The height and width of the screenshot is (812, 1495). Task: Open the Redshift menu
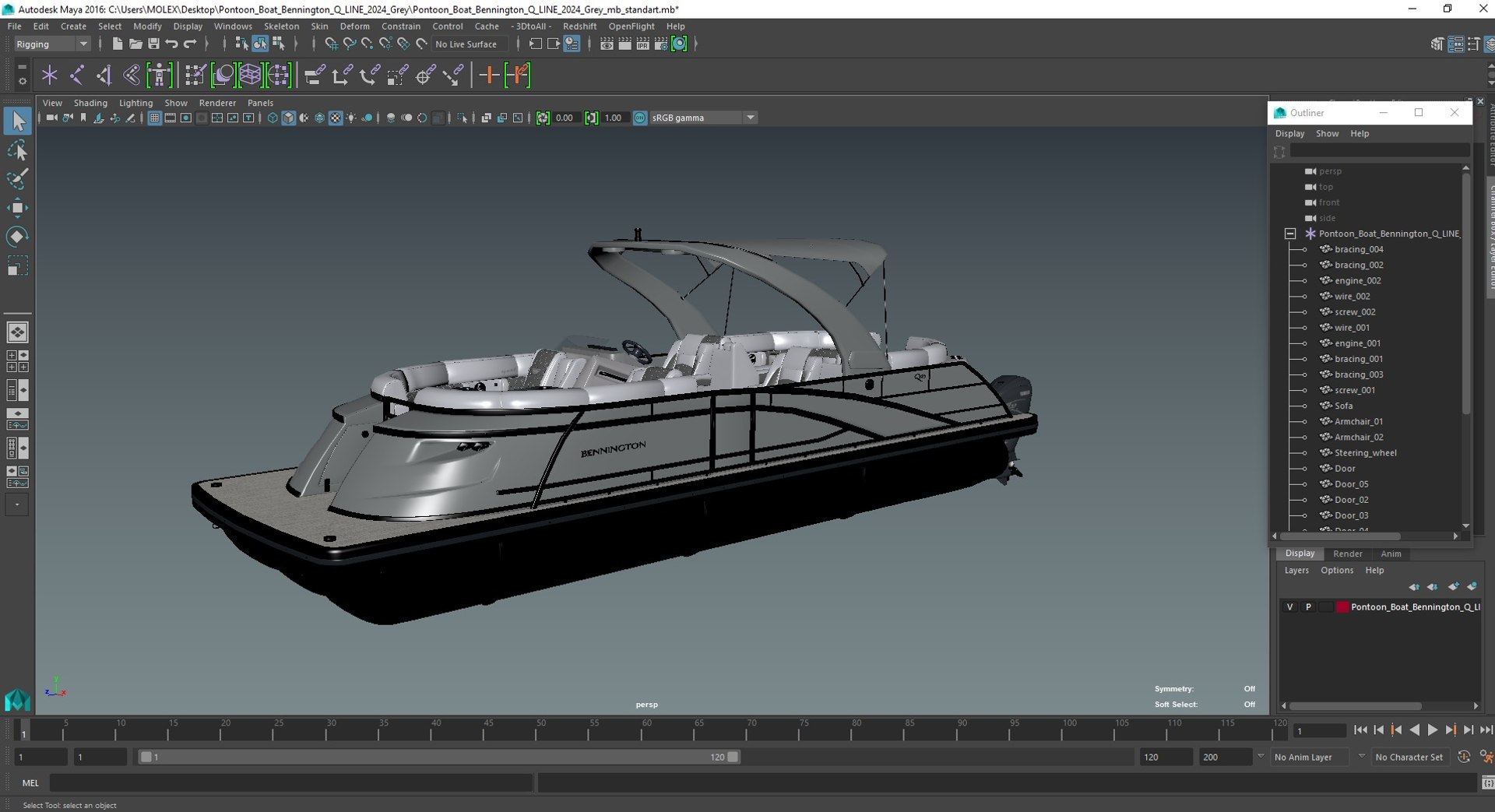[579, 26]
